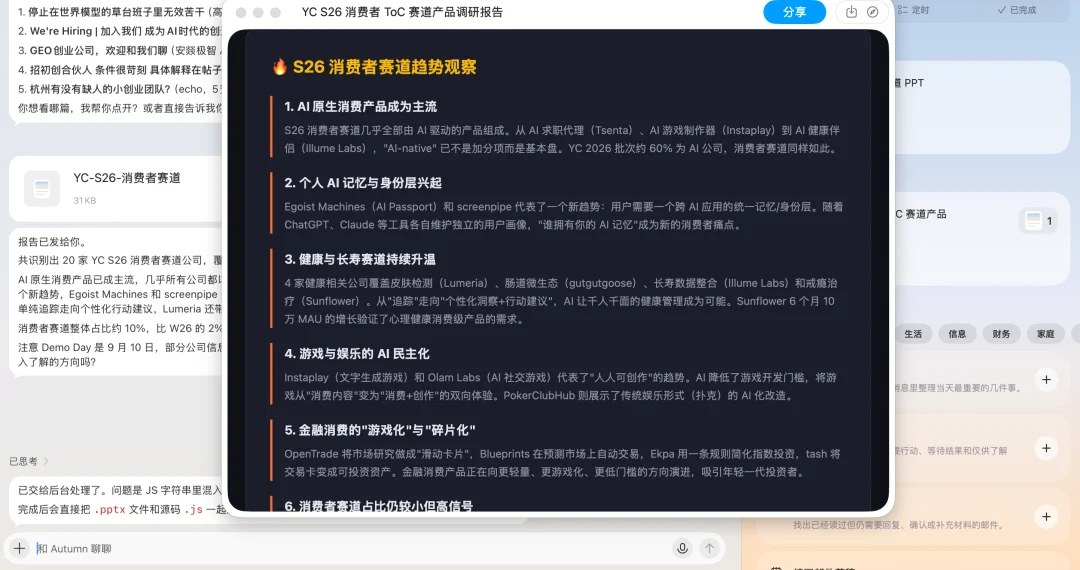Viewport: 1080px width, 570px height.
Task: Select the 财务 category chip
Action: tap(1001, 334)
